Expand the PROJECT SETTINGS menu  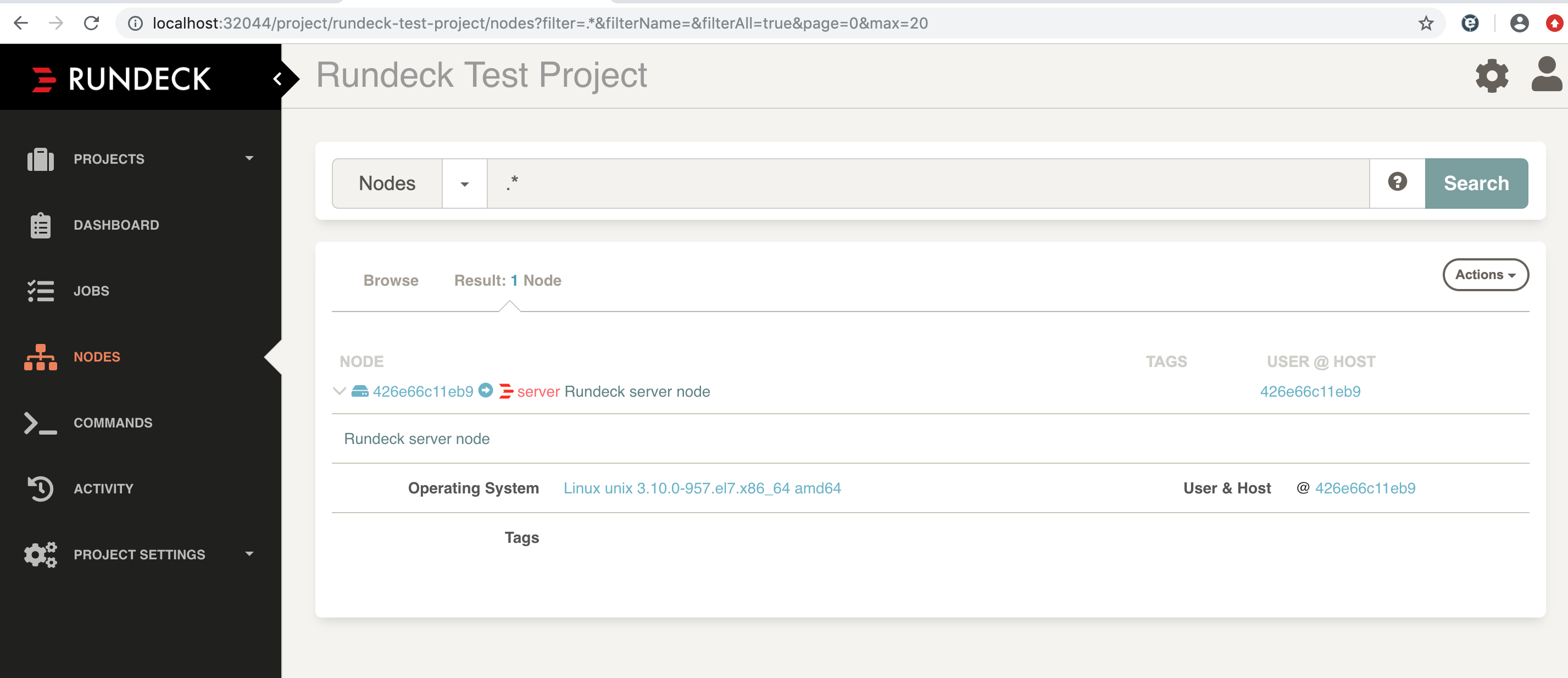pos(140,554)
